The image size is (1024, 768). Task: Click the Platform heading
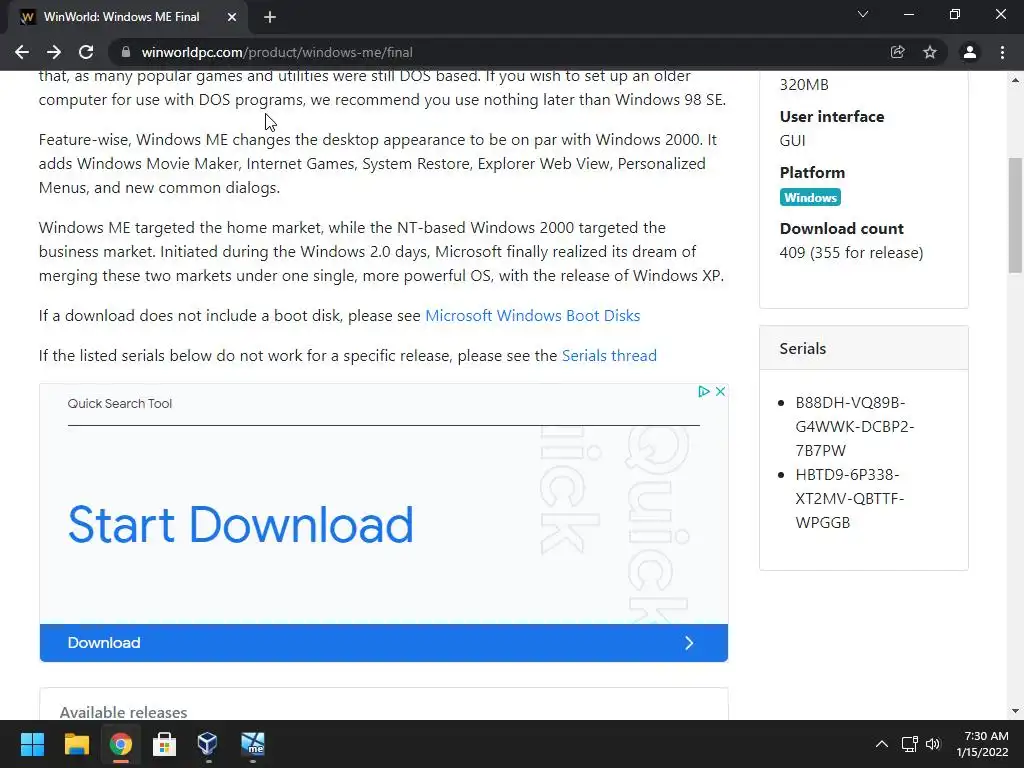click(x=812, y=172)
